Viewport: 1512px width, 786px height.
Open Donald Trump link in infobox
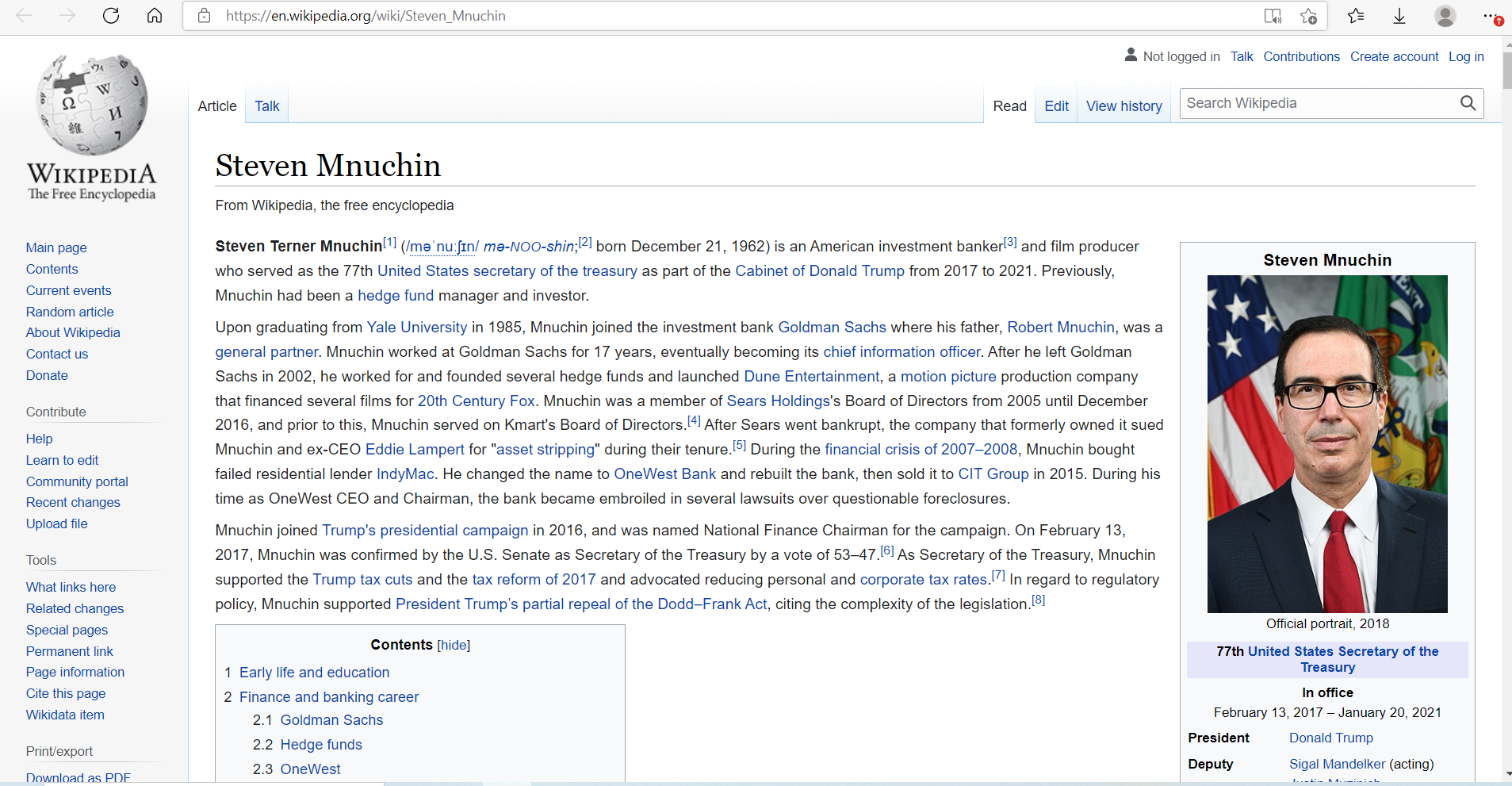click(x=1331, y=738)
